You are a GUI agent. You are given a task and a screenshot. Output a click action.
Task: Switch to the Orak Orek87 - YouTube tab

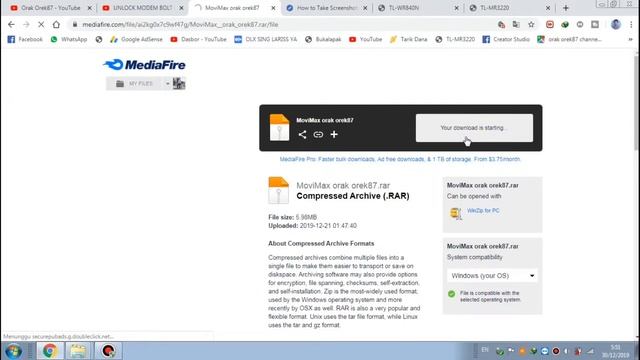(51, 8)
